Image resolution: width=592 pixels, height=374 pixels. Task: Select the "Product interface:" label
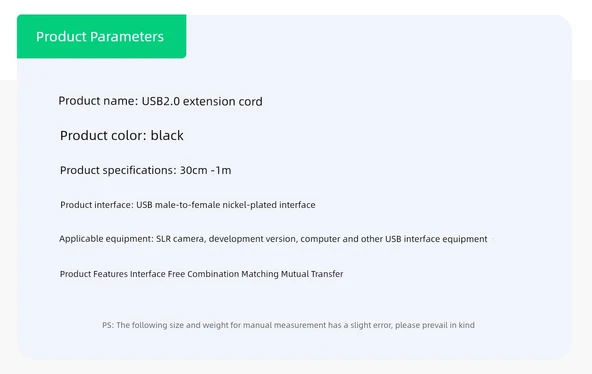(x=97, y=205)
